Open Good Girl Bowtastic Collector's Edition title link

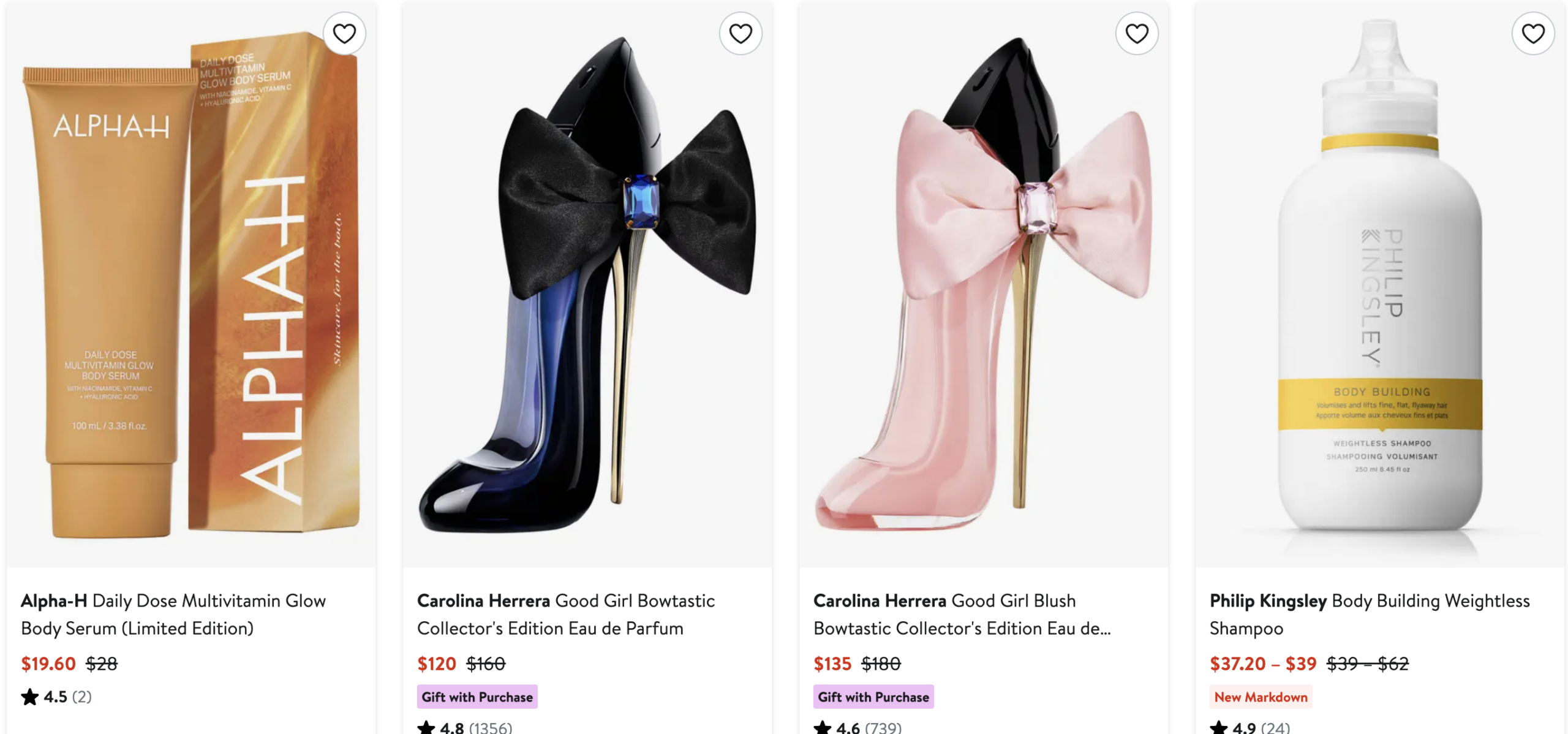click(565, 614)
